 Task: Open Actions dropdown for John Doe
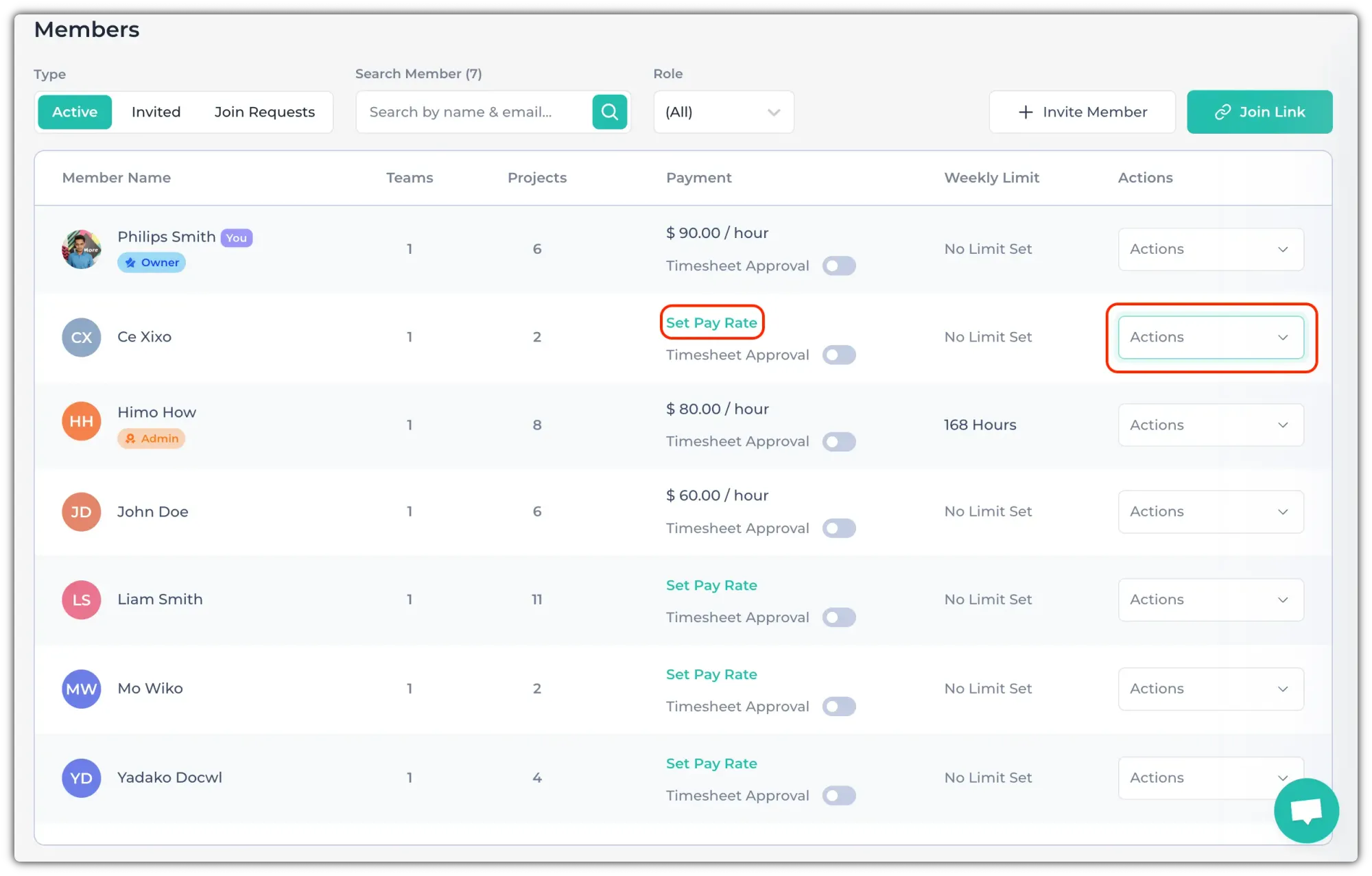click(x=1211, y=512)
